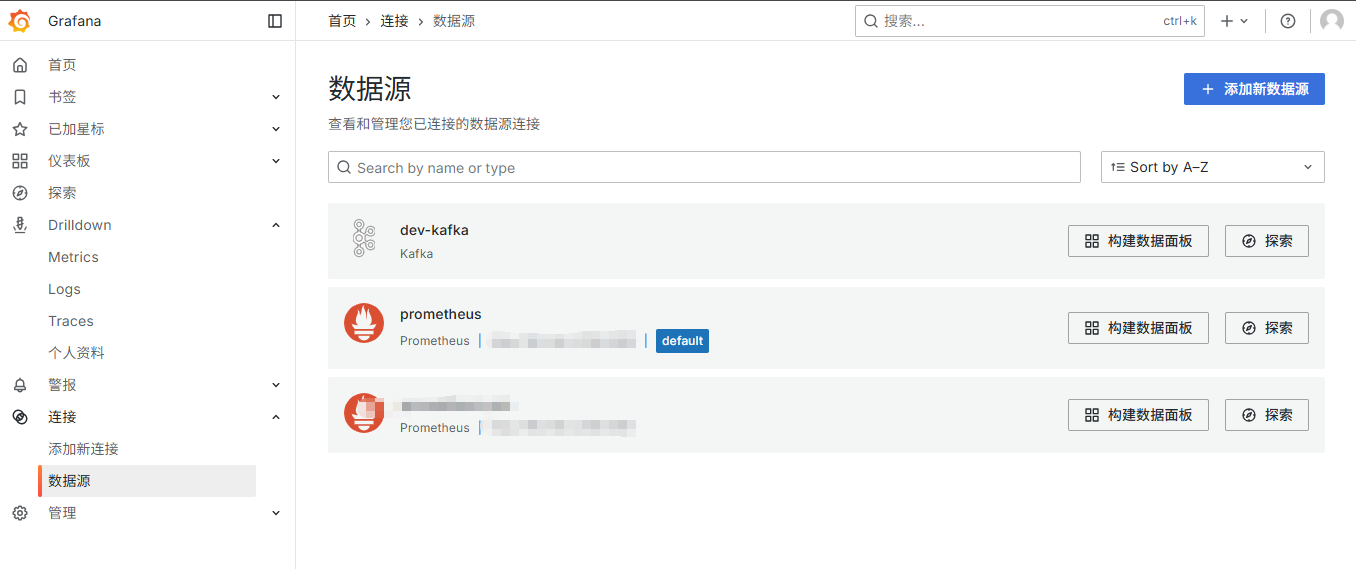Screen dimensions: 1356x569
Task: Click 首页 in the breadcrumb
Action: pos(342,21)
